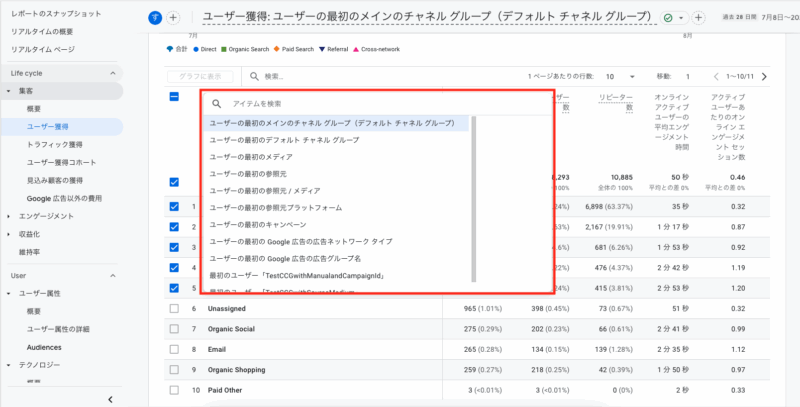This screenshot has width=800, height=407.
Task: Click the green report status check icon
Action: click(x=668, y=18)
